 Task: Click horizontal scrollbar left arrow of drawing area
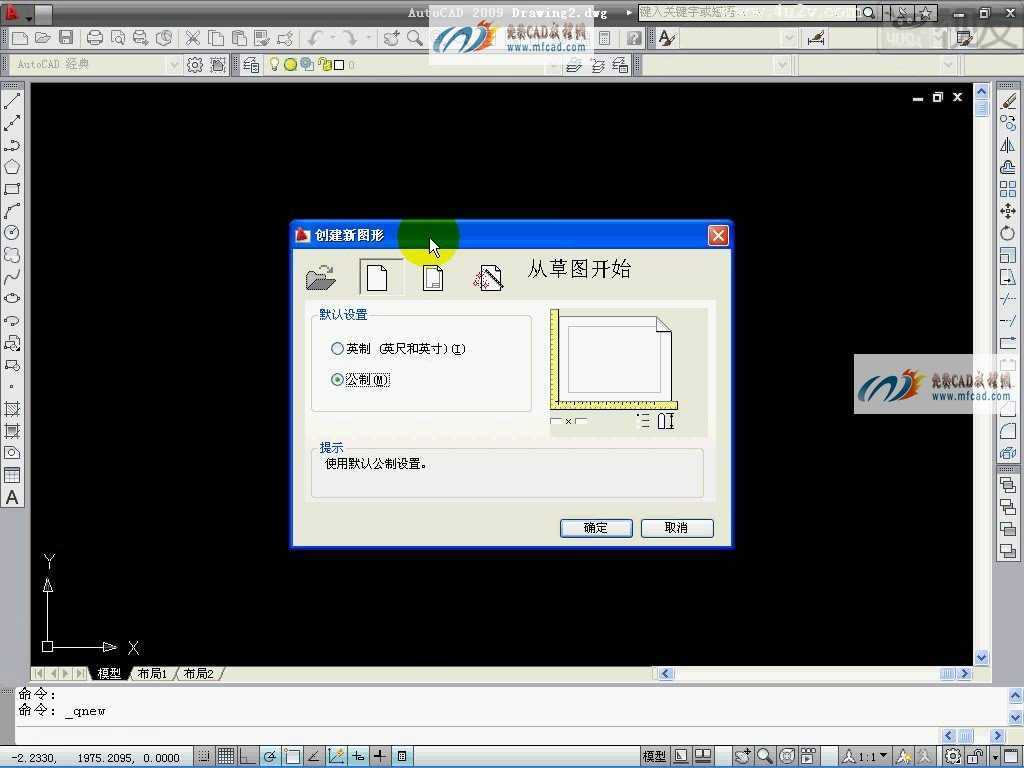tap(665, 673)
